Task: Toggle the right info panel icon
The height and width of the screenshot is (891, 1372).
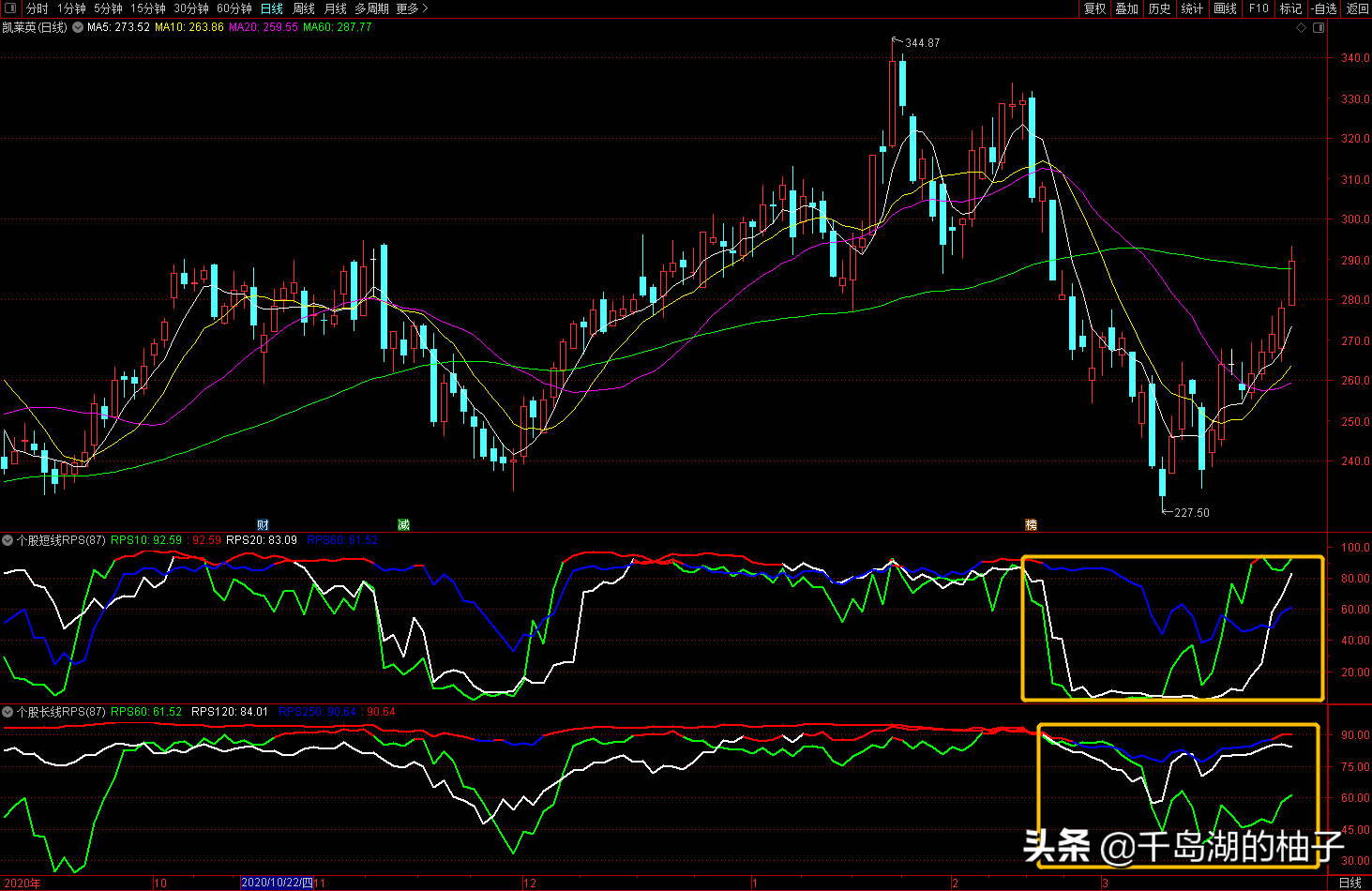Action: tap(1319, 28)
